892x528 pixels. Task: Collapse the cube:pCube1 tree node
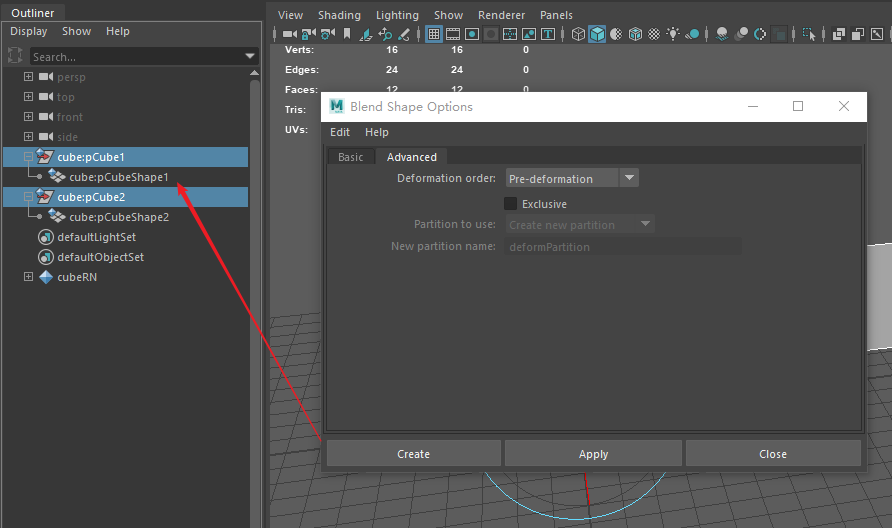click(28, 157)
